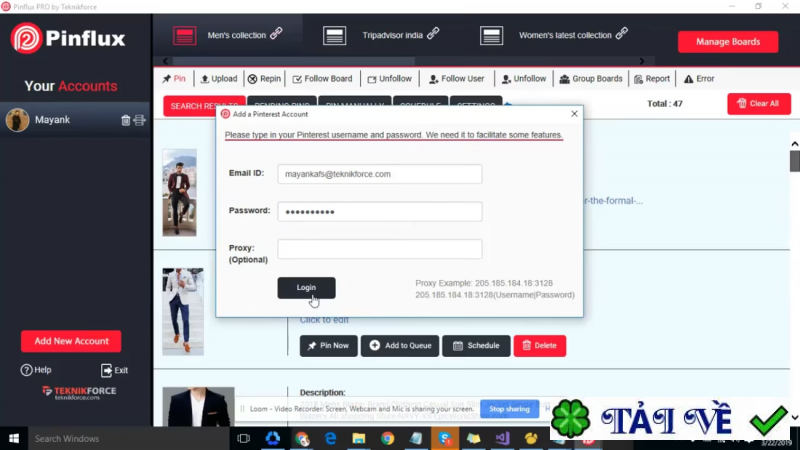Click the 'Click to edit' link
This screenshot has width=800, height=450.
pyautogui.click(x=324, y=320)
